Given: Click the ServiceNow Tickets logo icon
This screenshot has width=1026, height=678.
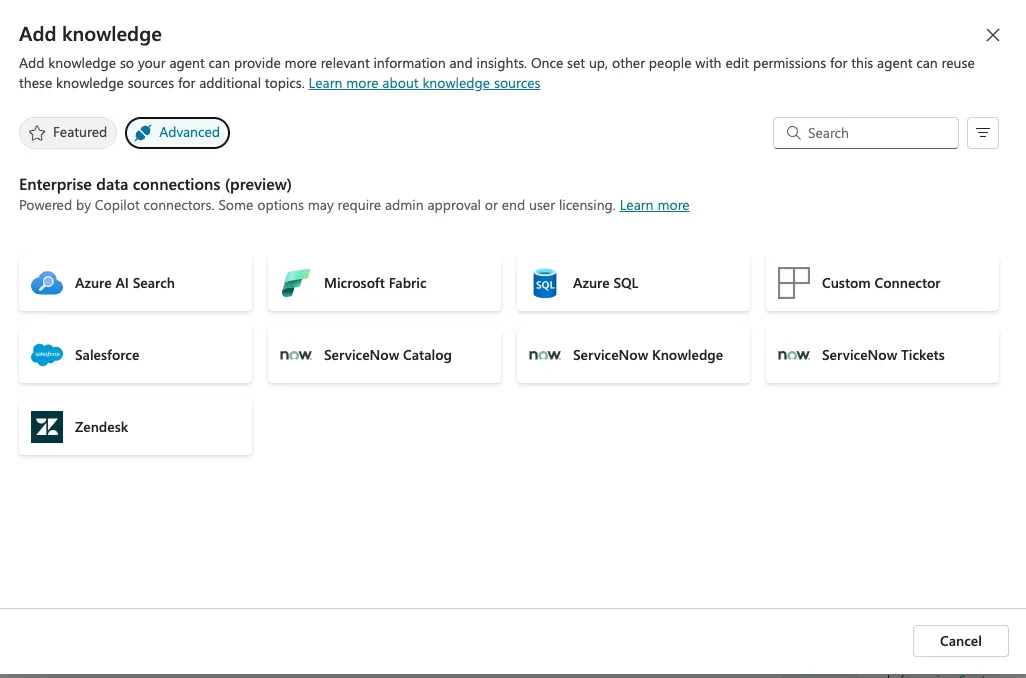Looking at the screenshot, I should (x=794, y=355).
